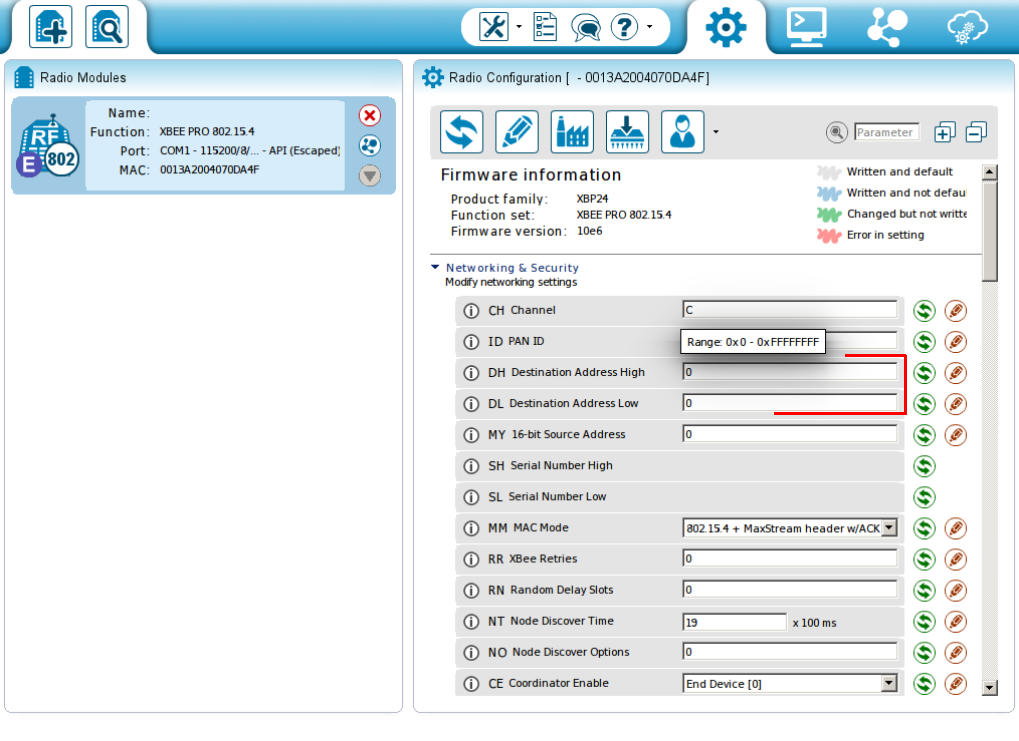Expand module details with gray down arrow
This screenshot has height=741, width=1019.
[370, 176]
